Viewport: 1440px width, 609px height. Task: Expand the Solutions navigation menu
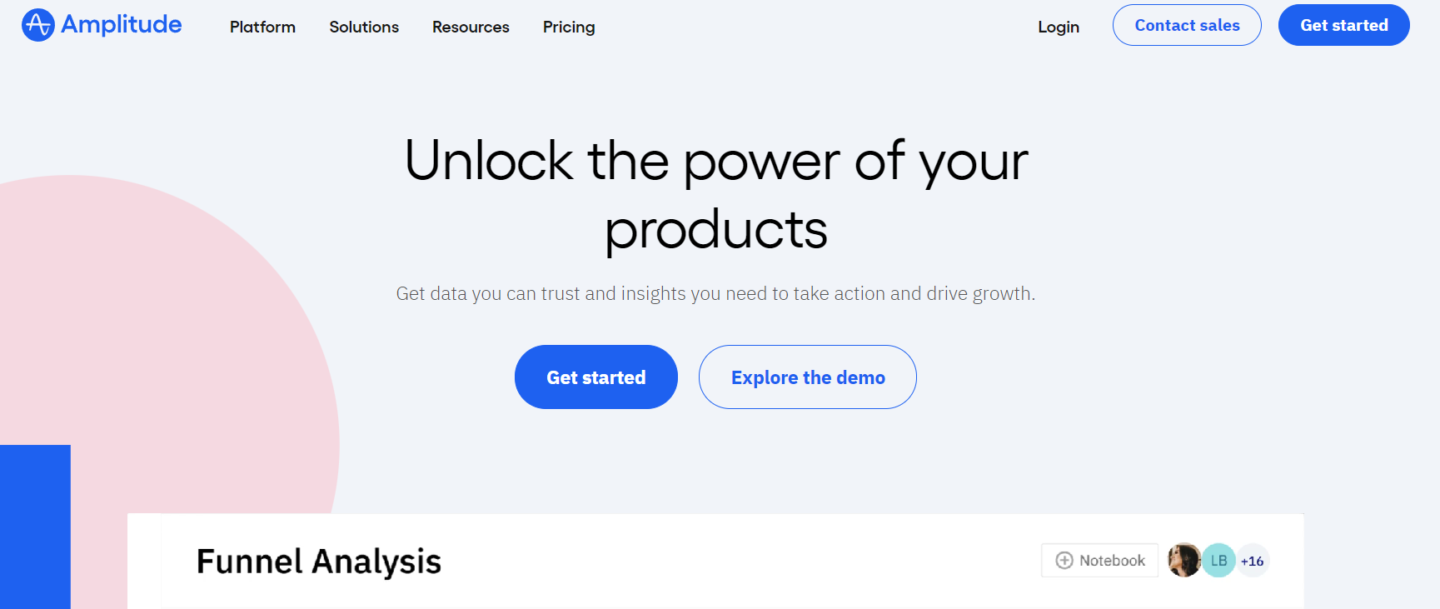pyautogui.click(x=363, y=27)
